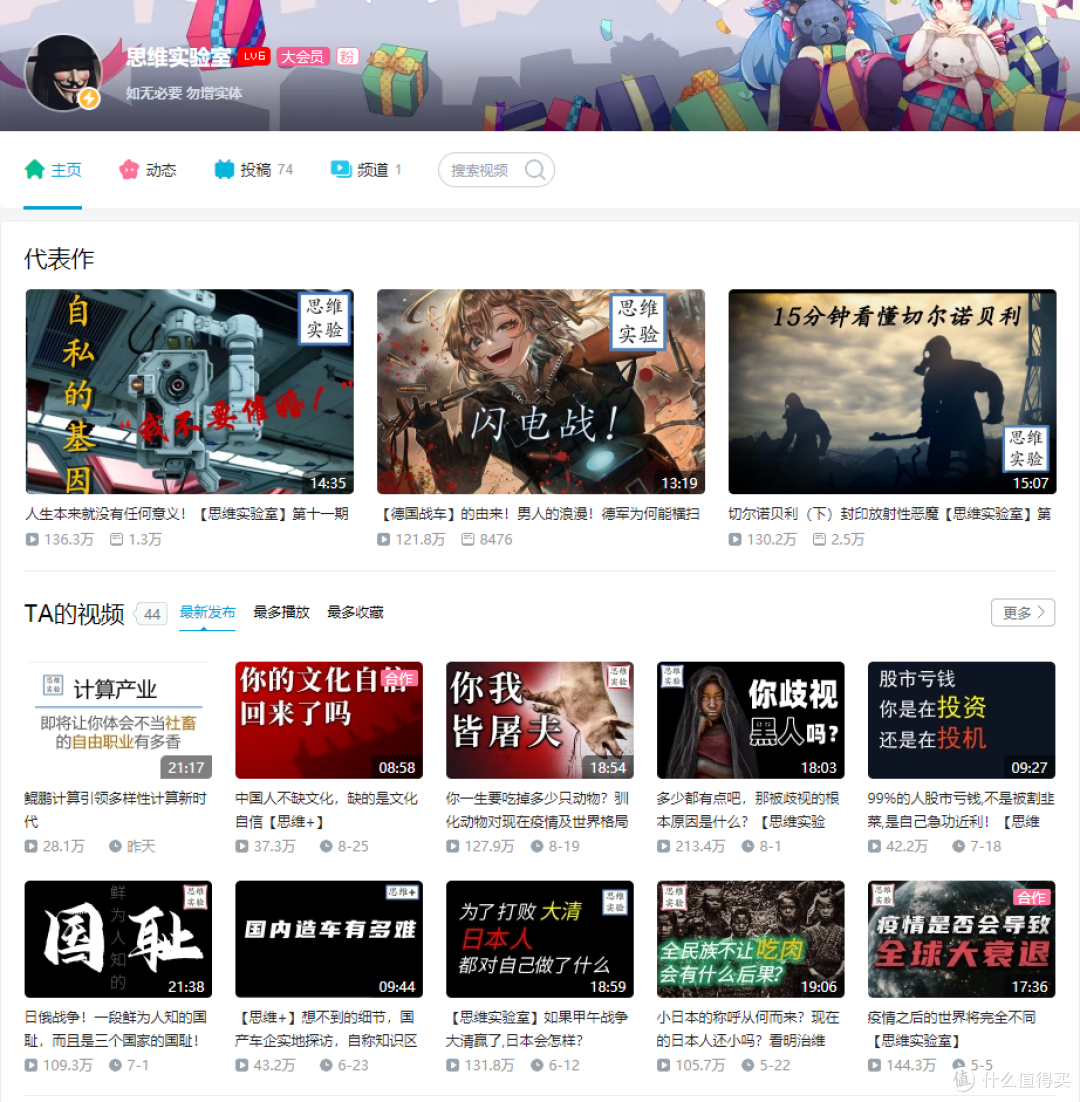Click the blue TV 投稿 icon

[224, 169]
